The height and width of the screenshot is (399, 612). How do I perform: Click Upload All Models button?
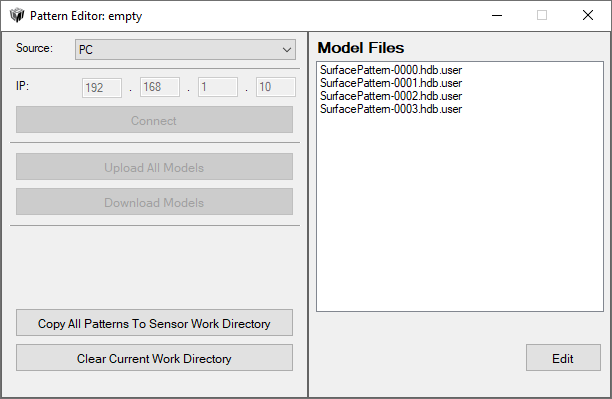click(x=154, y=167)
